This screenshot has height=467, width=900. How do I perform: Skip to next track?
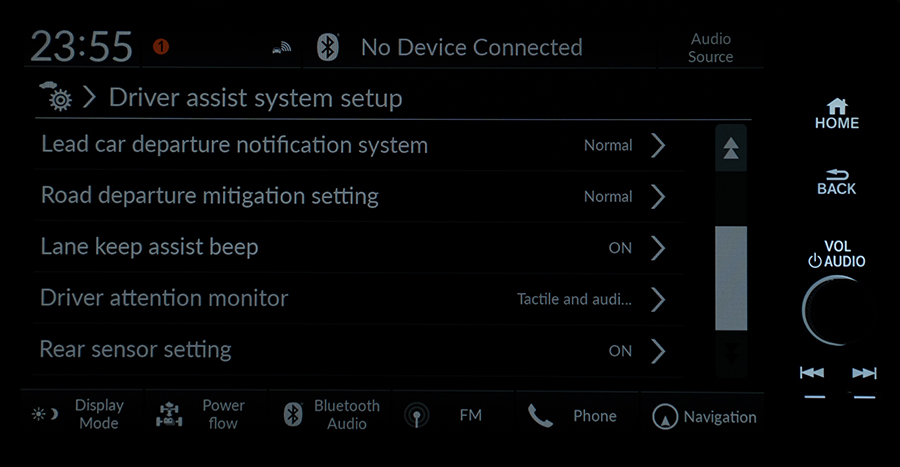[x=864, y=373]
